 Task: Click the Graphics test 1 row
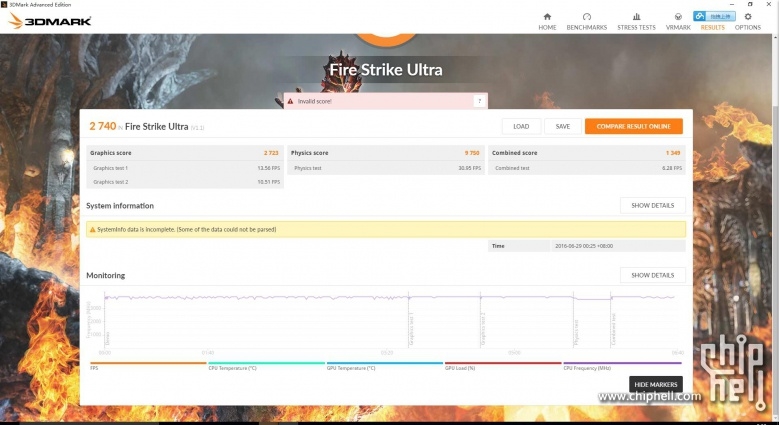(x=185, y=168)
